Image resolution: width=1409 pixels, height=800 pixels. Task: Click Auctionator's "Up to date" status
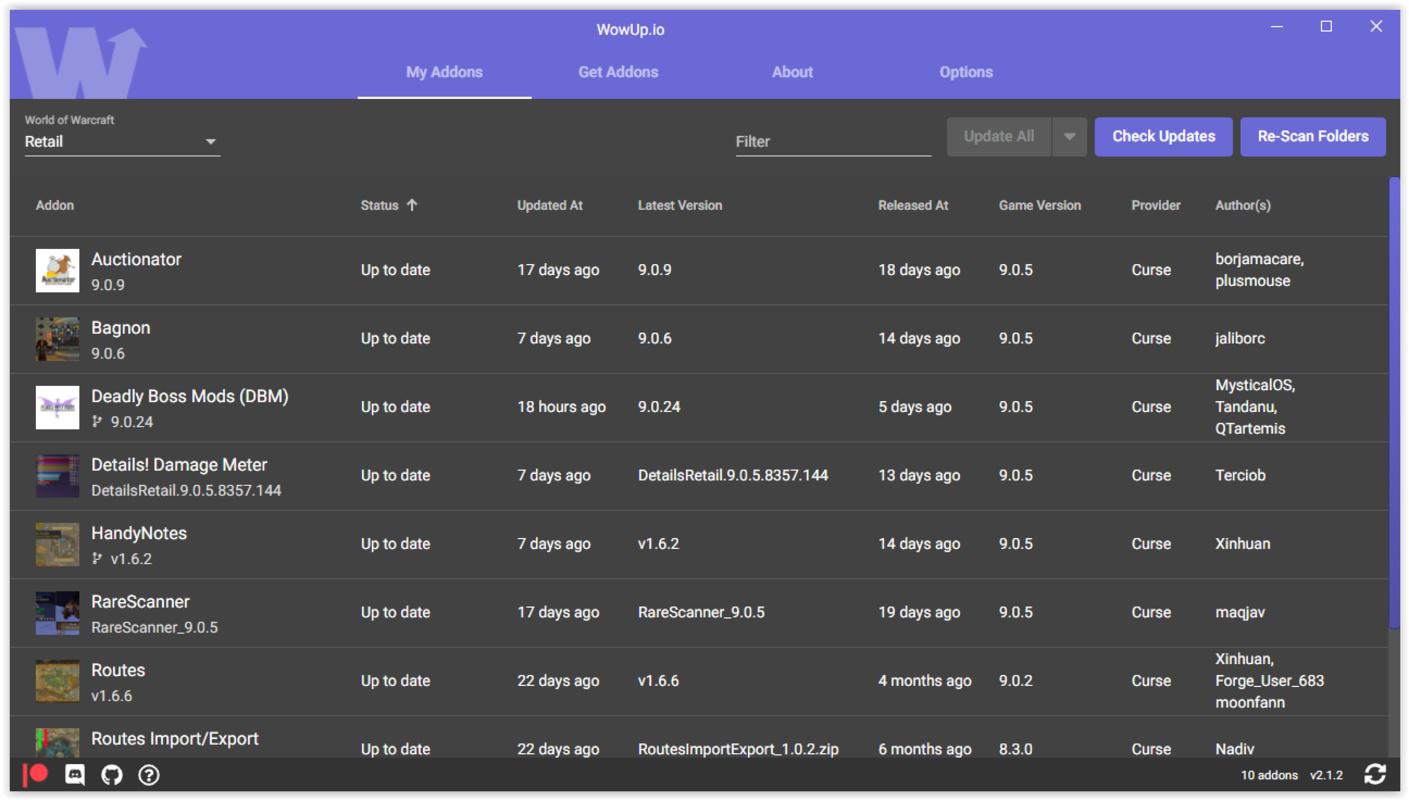[395, 270]
